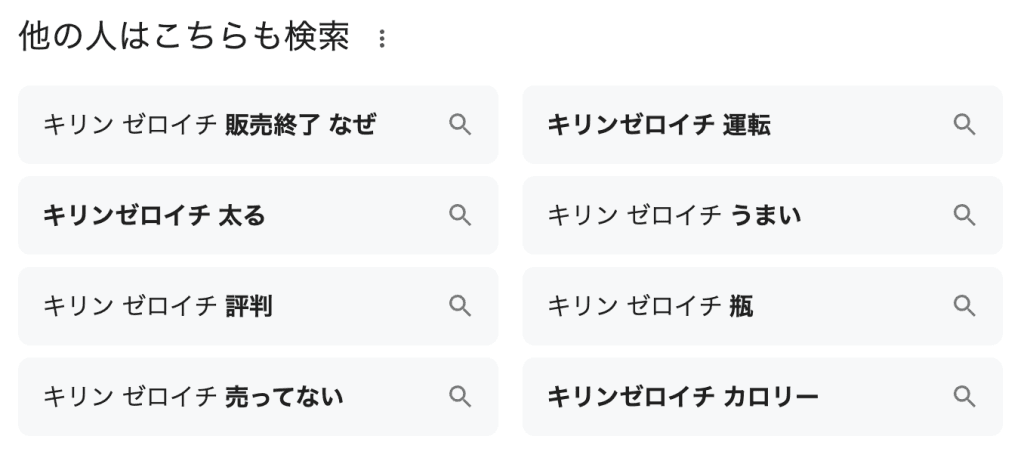Viewport: 1024px width, 458px height.
Task: Open the three-dot menu next to 他の人はこちらも検索
Action: point(380,40)
